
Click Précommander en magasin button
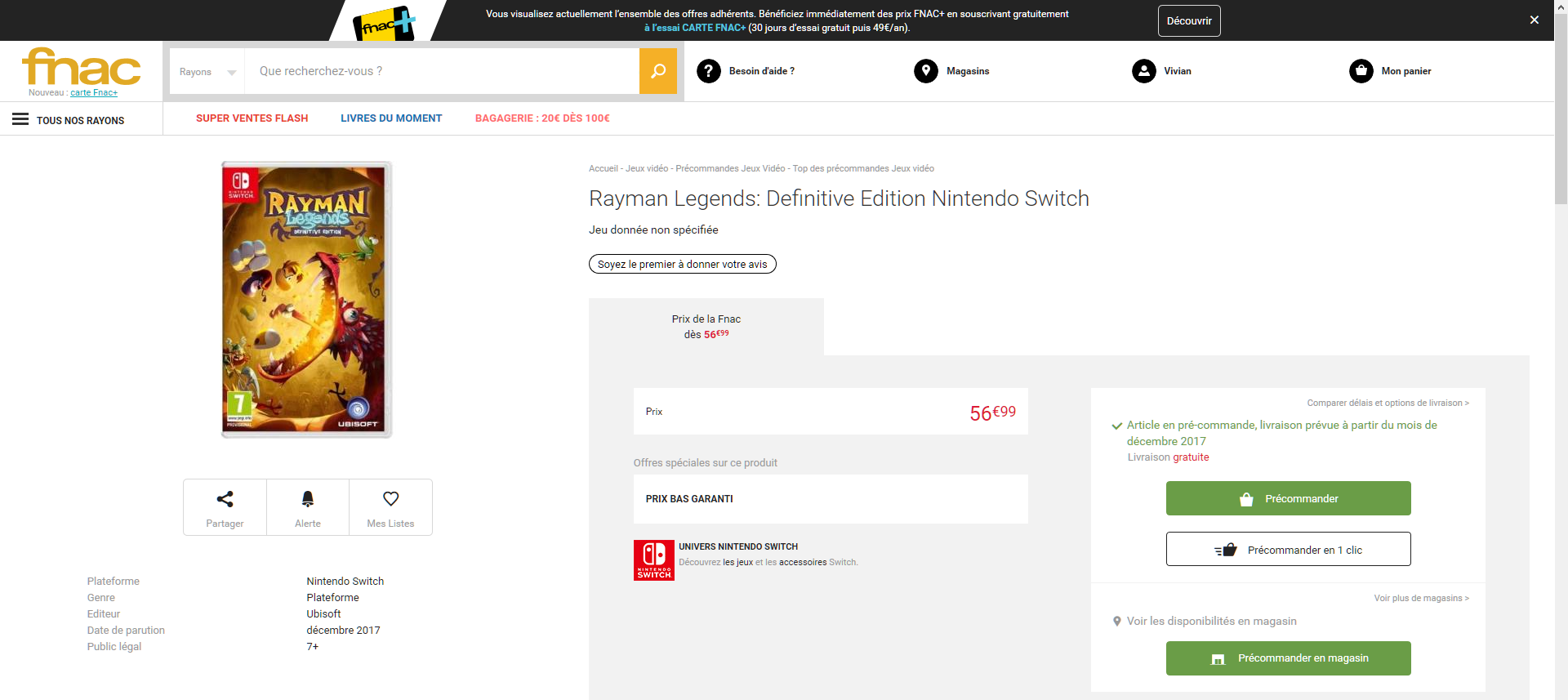click(x=1289, y=658)
